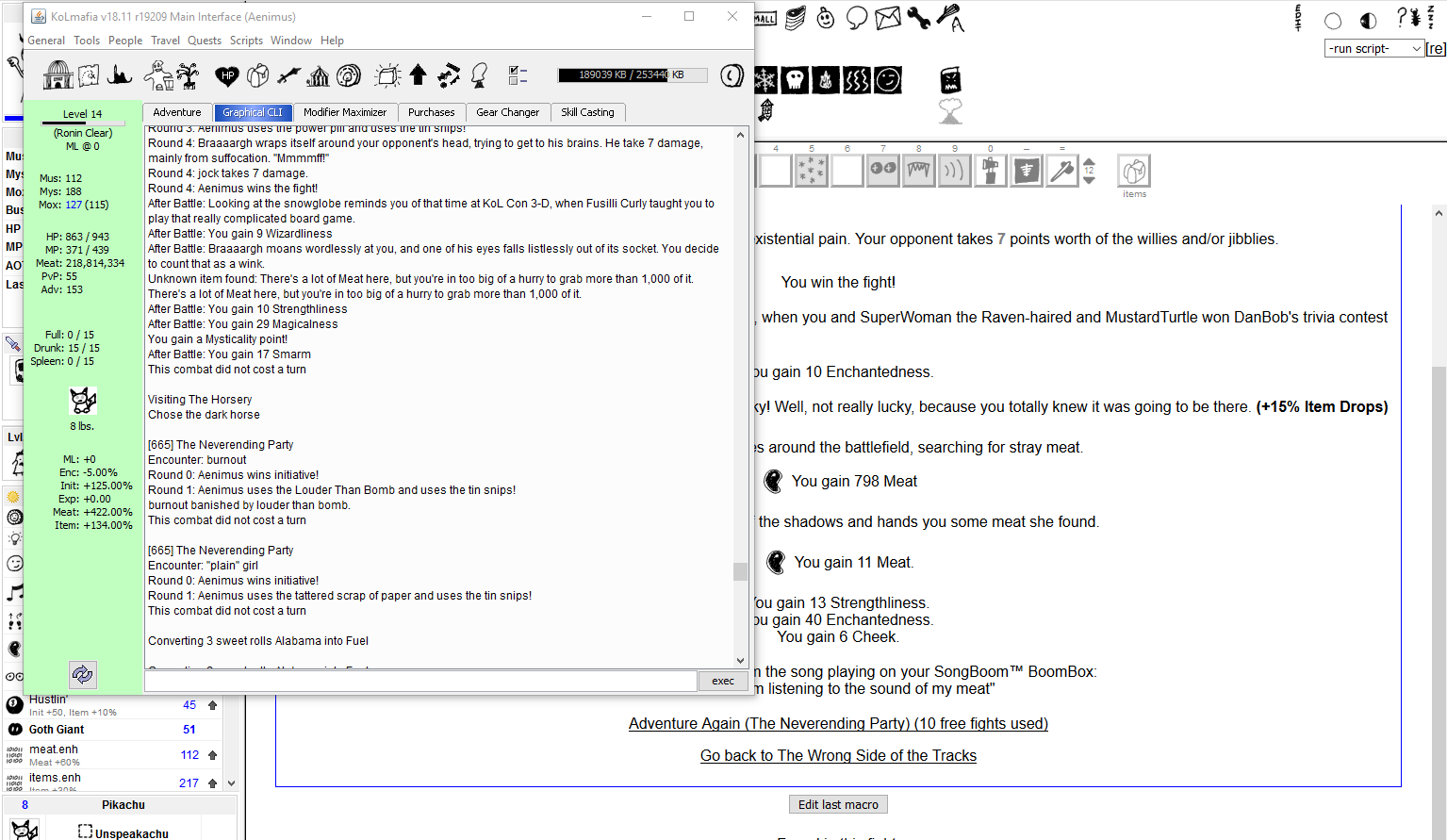Open the Scripts menu

tap(246, 41)
